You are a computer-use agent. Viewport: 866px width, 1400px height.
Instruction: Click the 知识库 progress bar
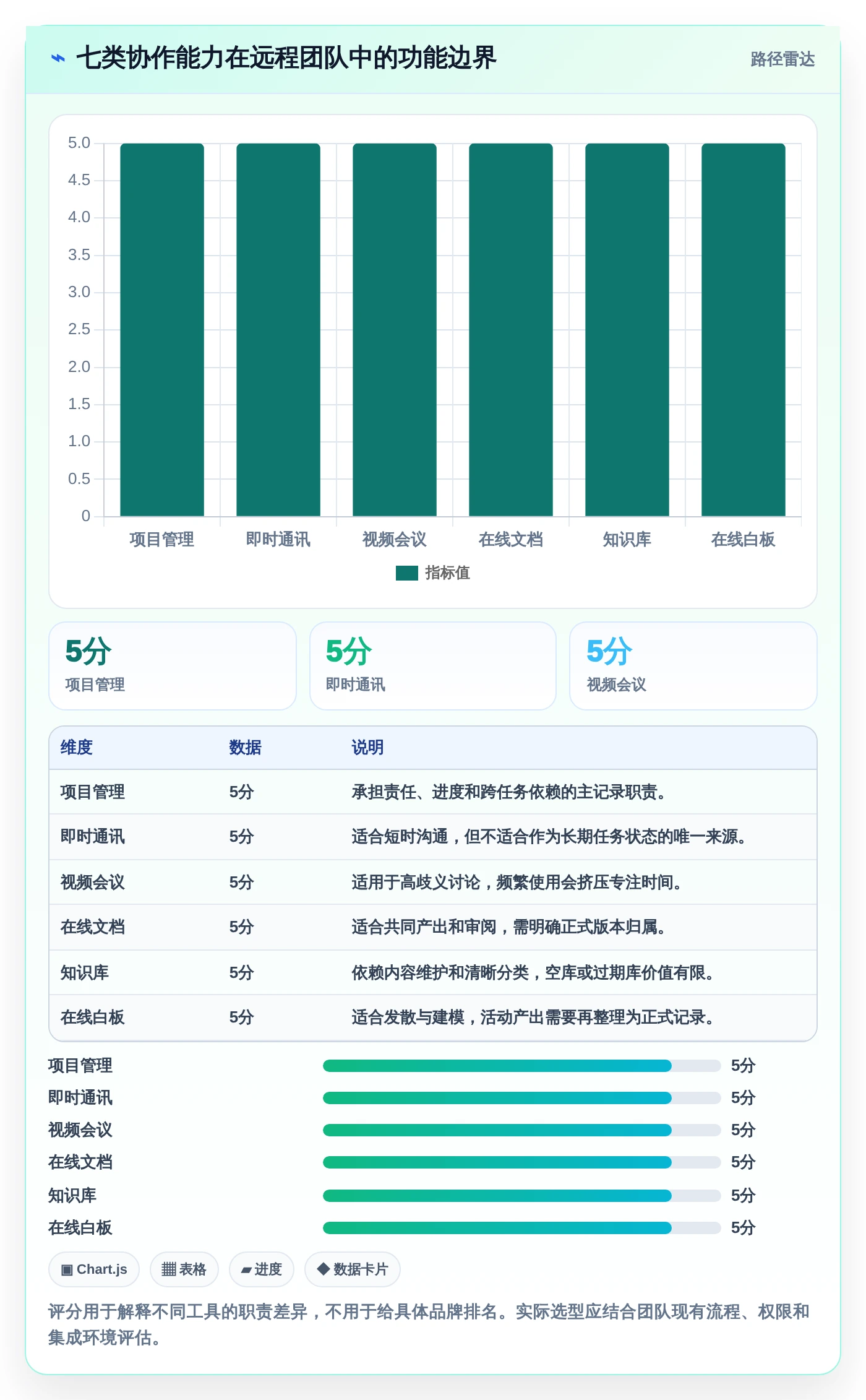click(521, 1196)
